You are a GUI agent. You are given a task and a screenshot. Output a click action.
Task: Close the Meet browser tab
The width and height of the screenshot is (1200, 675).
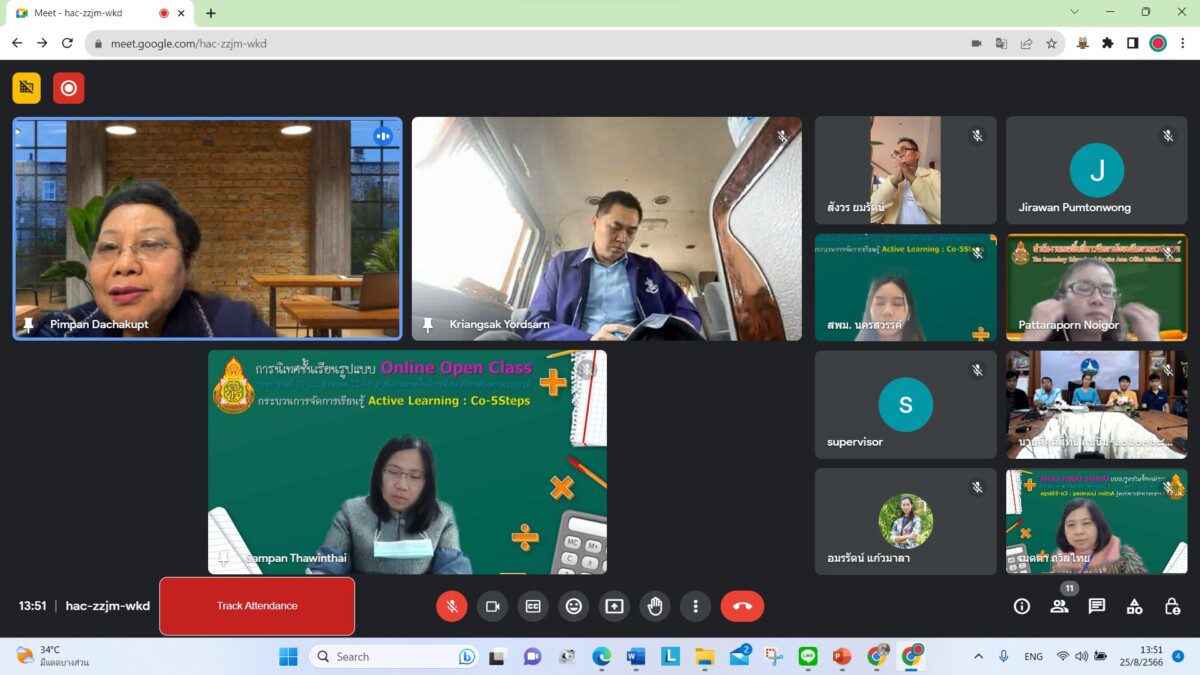pos(181,13)
